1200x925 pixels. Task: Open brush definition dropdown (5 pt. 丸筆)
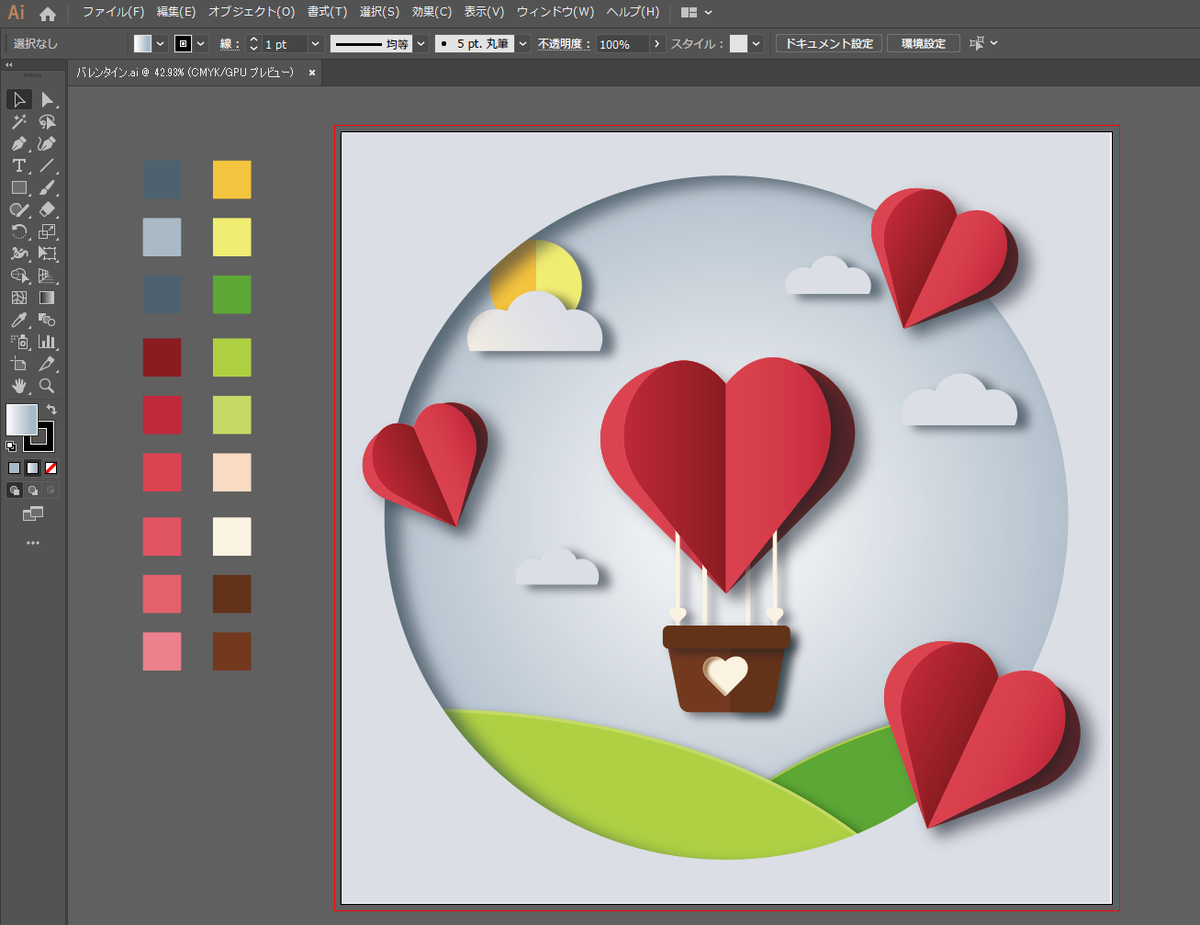[522, 44]
